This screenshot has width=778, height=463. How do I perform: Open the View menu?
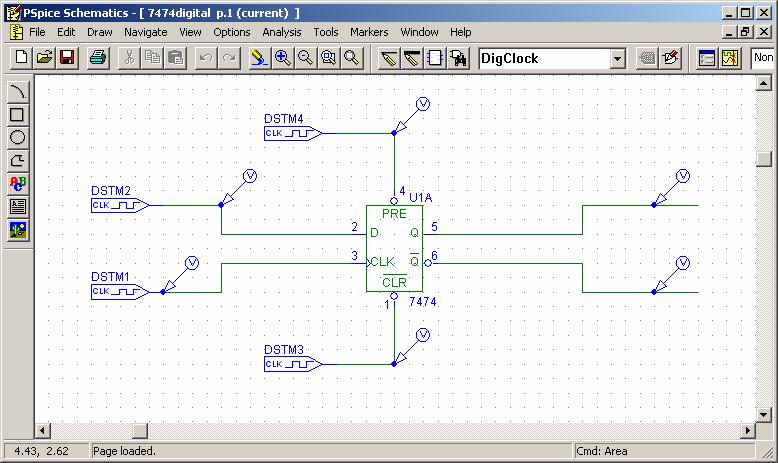[191, 32]
